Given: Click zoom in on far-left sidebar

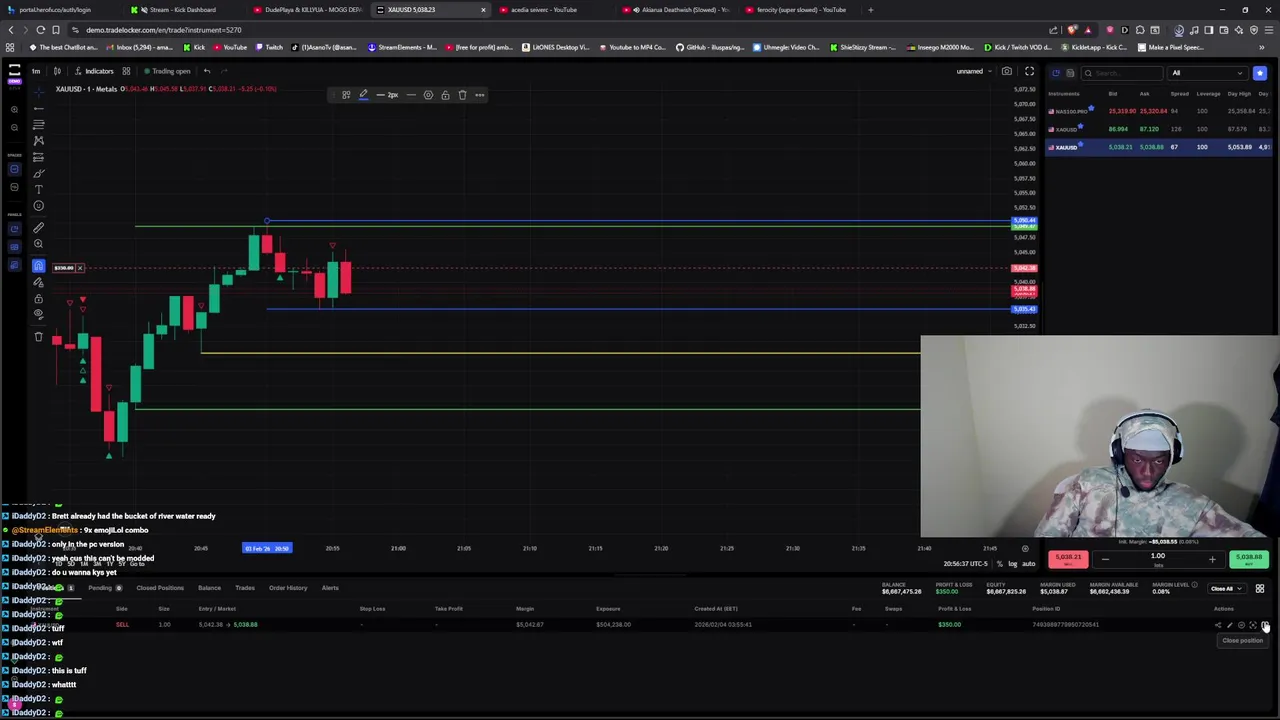Looking at the screenshot, I should pos(14,109).
